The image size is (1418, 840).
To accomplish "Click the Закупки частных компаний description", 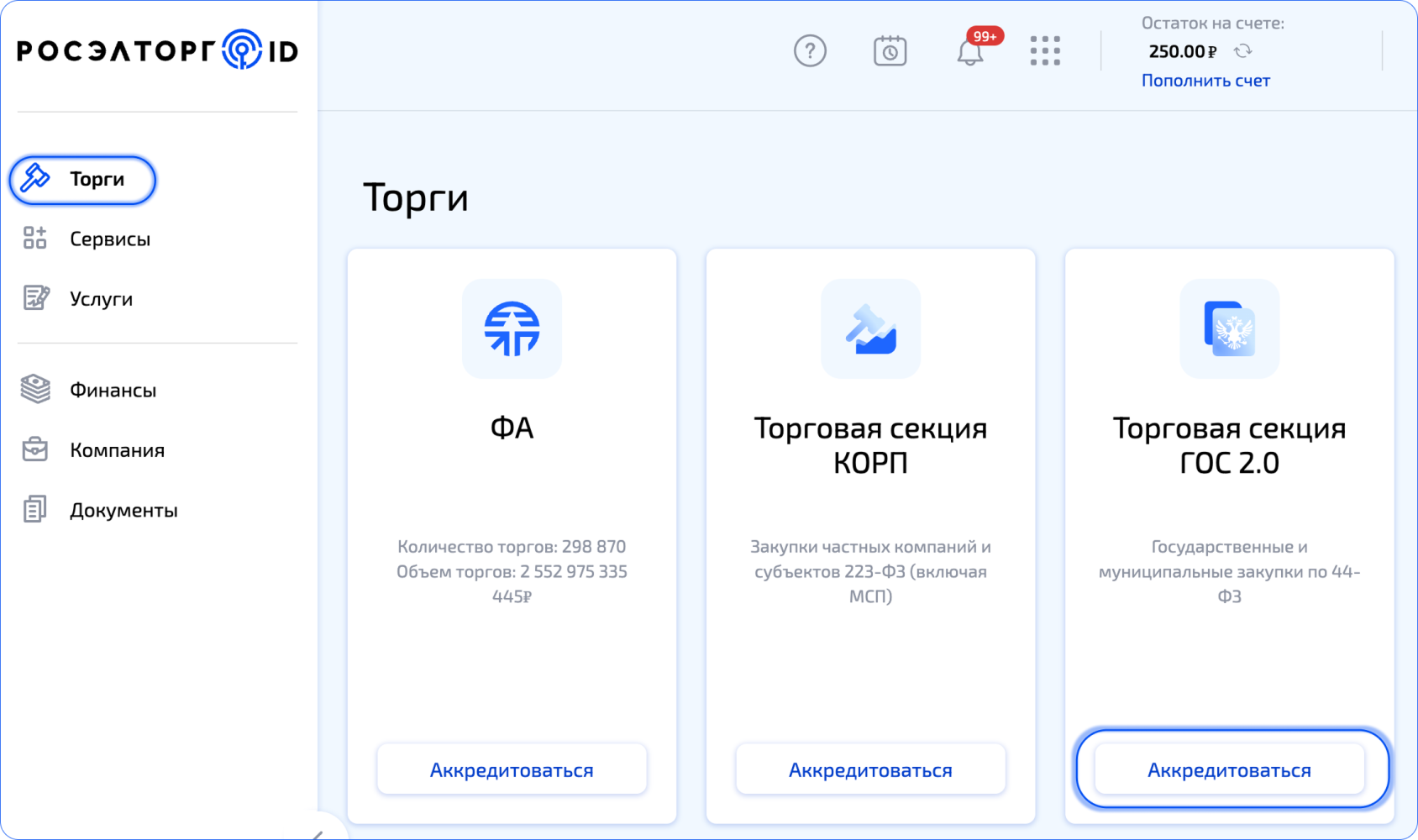I will click(870, 571).
